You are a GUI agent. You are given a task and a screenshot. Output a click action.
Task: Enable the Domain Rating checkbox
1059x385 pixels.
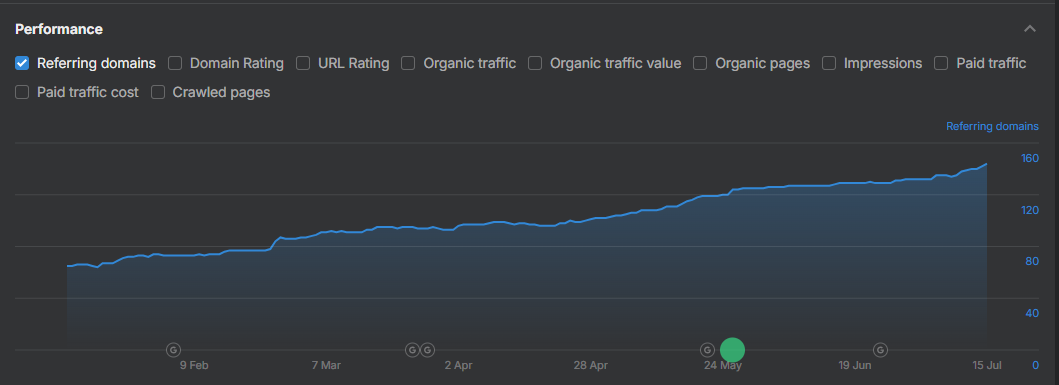click(175, 63)
